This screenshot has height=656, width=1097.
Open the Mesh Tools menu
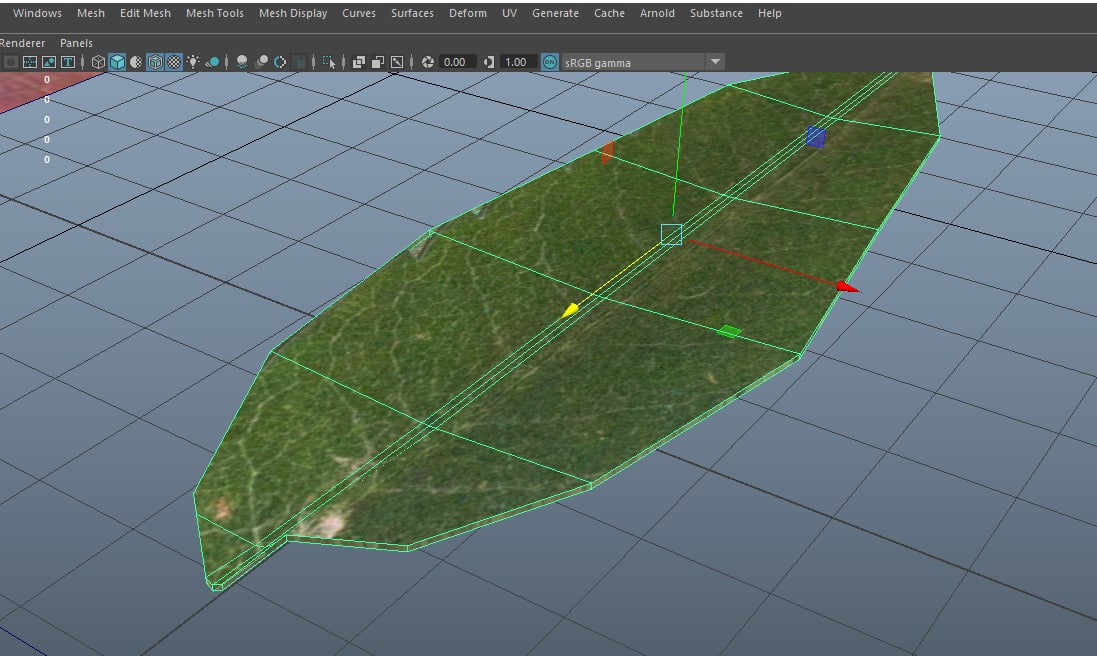pos(215,13)
